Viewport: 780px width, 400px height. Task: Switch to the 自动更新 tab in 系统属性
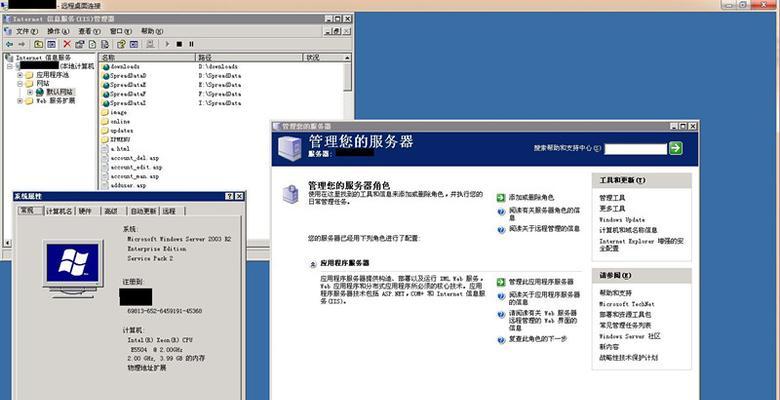143,211
